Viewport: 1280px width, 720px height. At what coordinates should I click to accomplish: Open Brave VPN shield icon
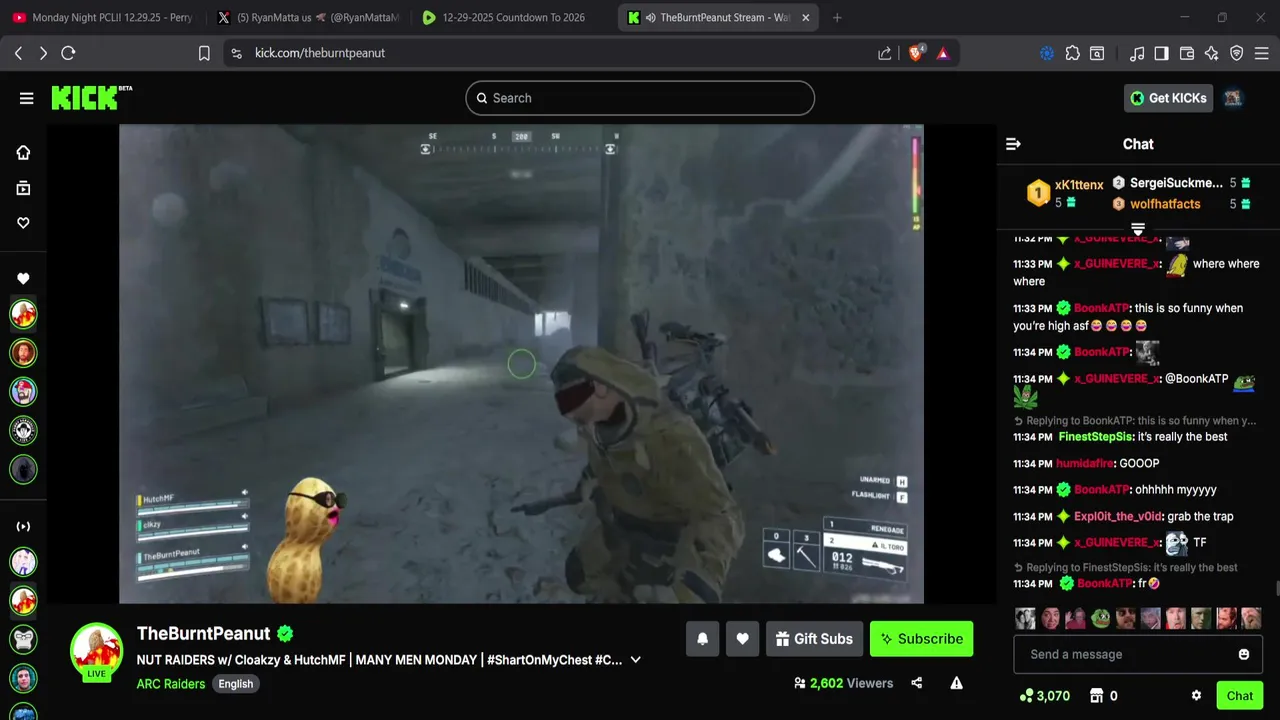click(1237, 53)
